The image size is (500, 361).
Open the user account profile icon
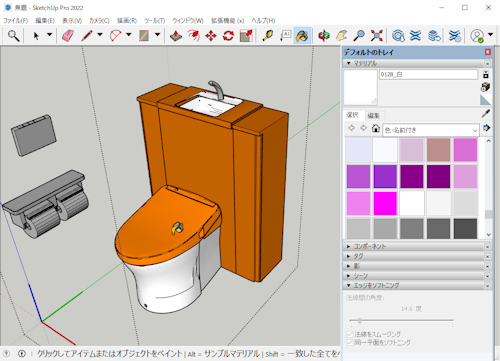tap(477, 36)
